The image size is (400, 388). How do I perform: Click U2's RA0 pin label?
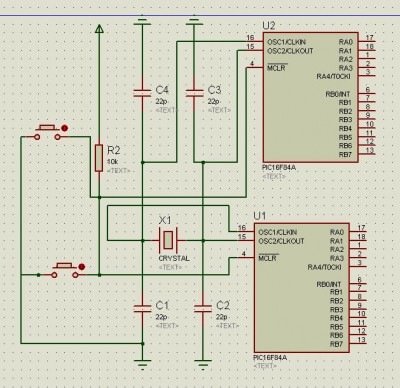[345, 42]
